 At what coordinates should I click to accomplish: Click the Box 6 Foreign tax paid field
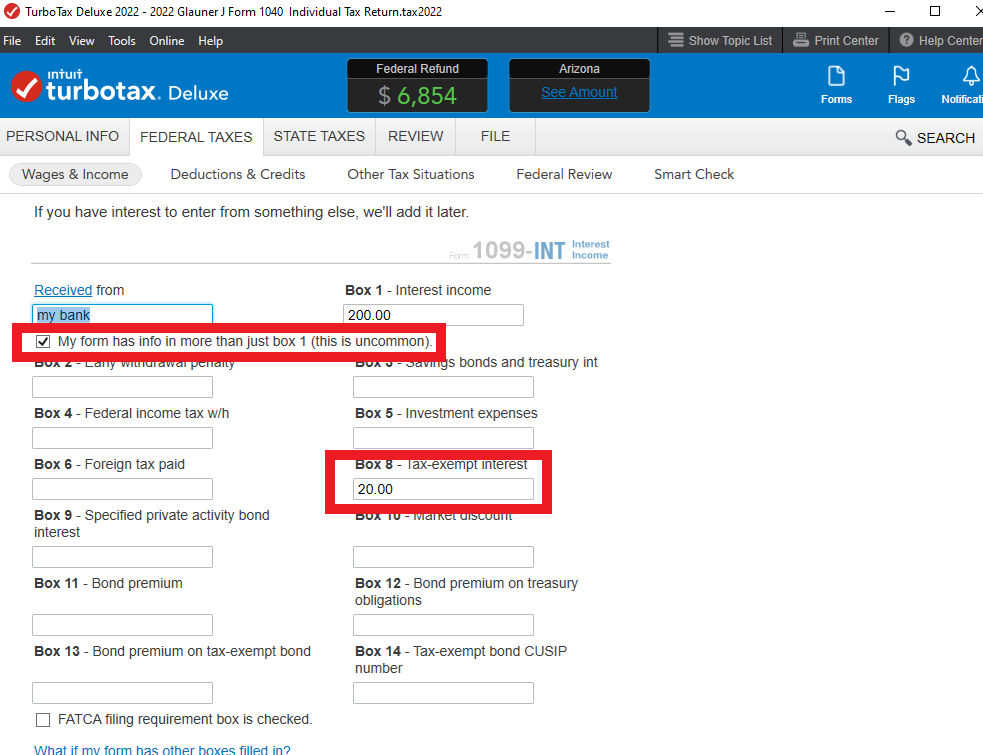122,489
